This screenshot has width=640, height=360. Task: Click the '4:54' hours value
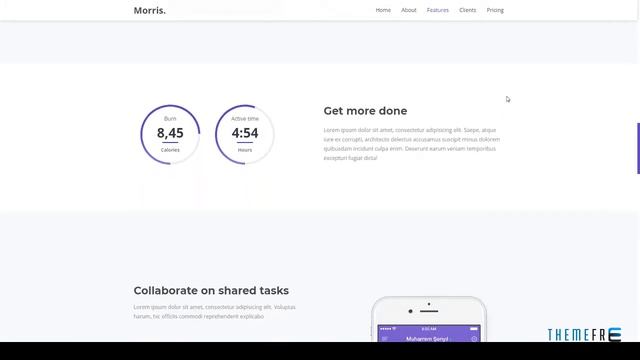point(245,133)
